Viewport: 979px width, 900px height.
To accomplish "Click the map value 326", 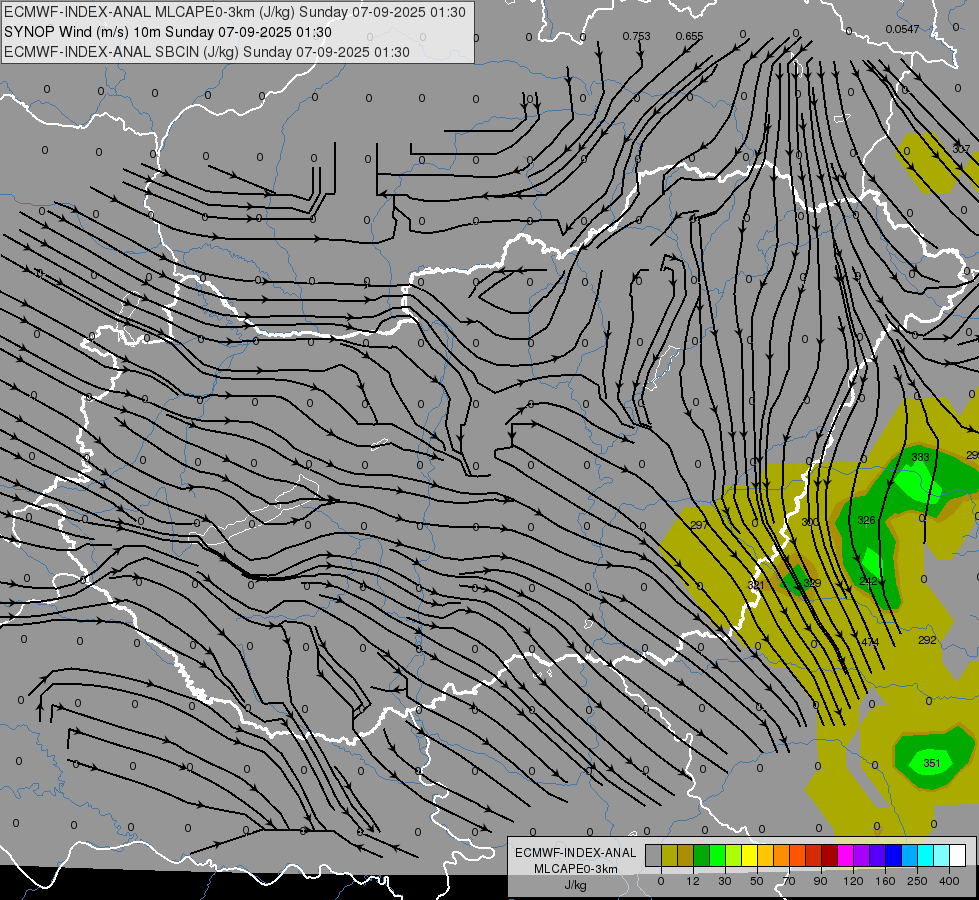I will click(866, 520).
